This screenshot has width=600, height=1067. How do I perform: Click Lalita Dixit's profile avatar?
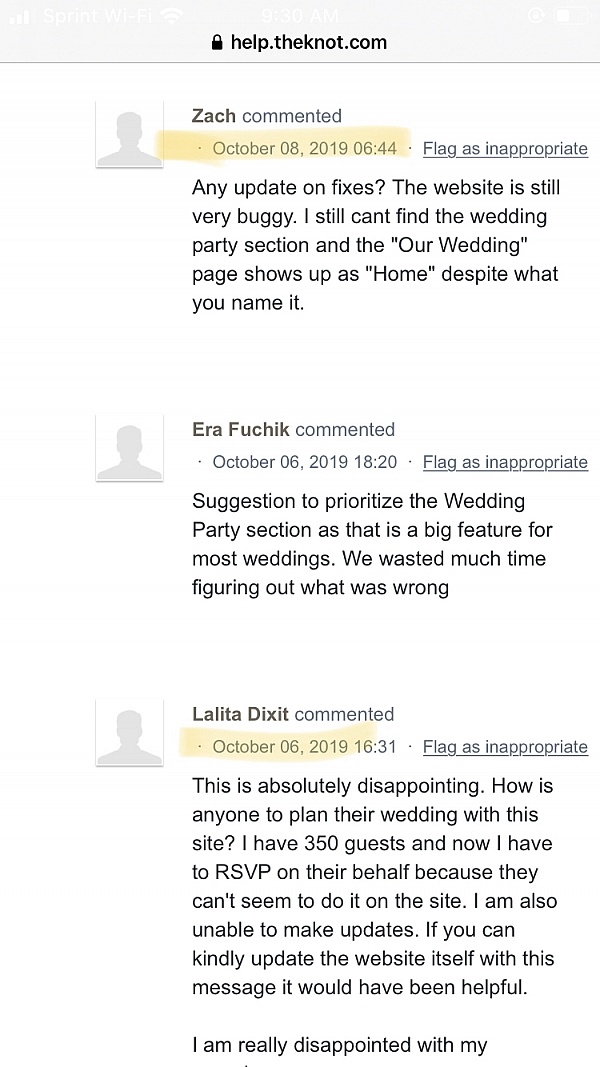coord(129,732)
